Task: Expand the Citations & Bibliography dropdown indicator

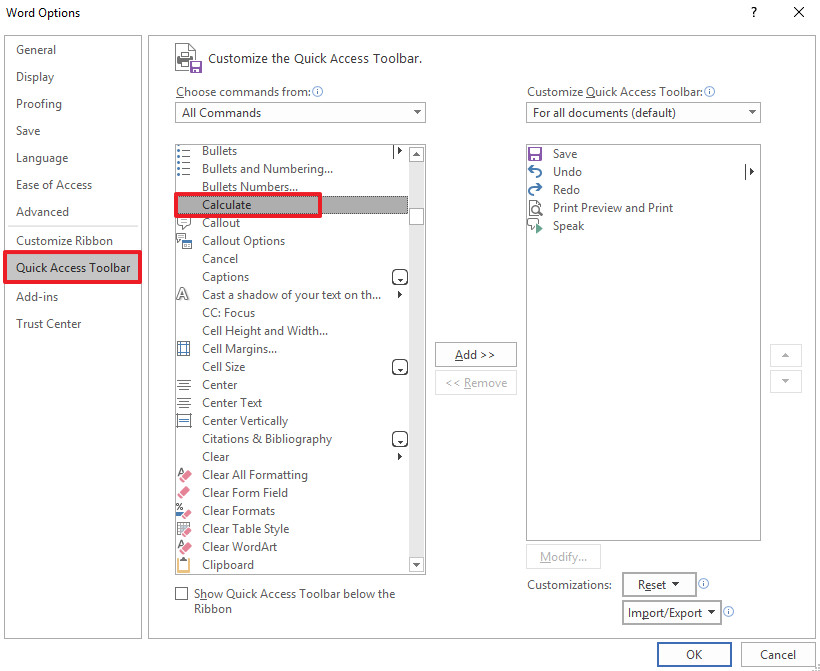Action: pyautogui.click(x=400, y=439)
